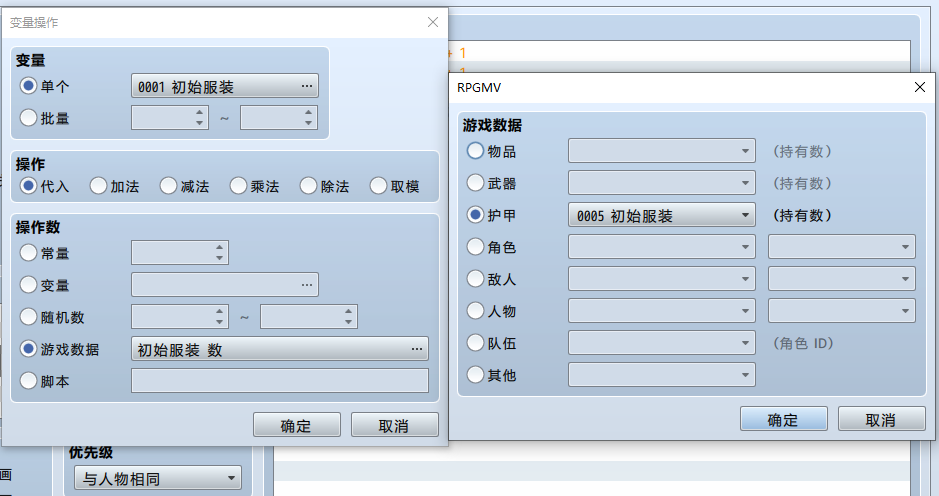
Task: Open the 敌人 enemy dropdown
Action: (662, 279)
